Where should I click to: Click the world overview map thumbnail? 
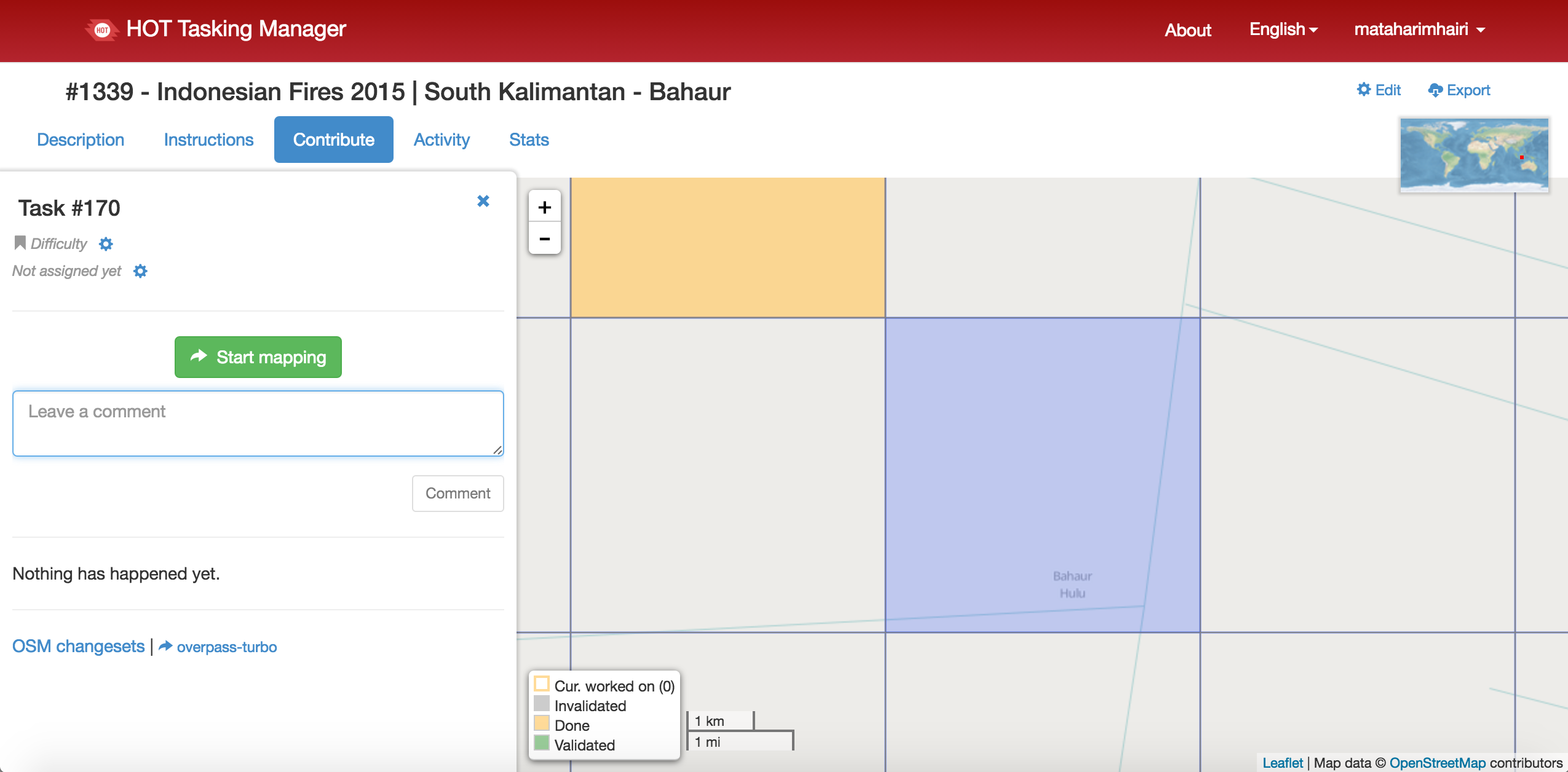tap(1474, 154)
